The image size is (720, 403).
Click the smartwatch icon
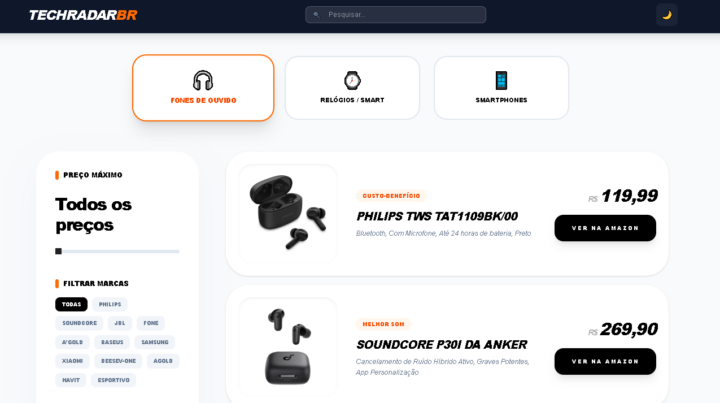pos(352,80)
